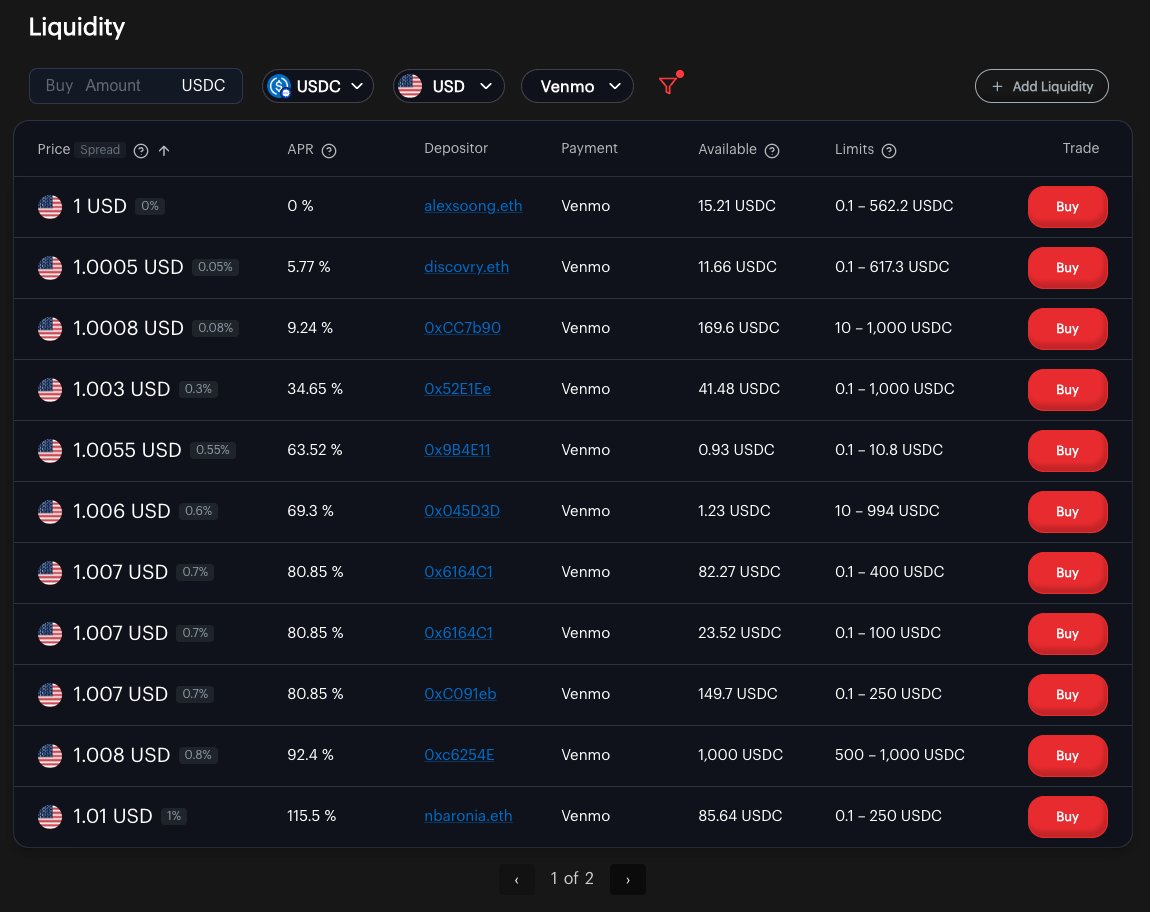Buy from the 1.007 USD 149.7 USDC row
This screenshot has height=912, width=1150.
click(1067, 694)
